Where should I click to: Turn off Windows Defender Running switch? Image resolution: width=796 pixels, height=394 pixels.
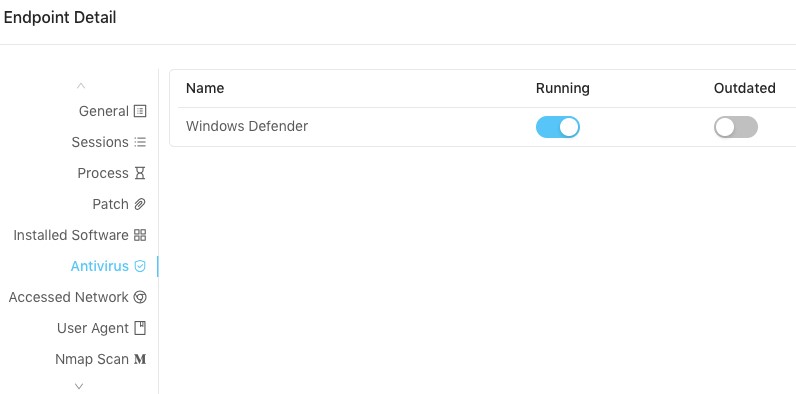[x=557, y=127]
